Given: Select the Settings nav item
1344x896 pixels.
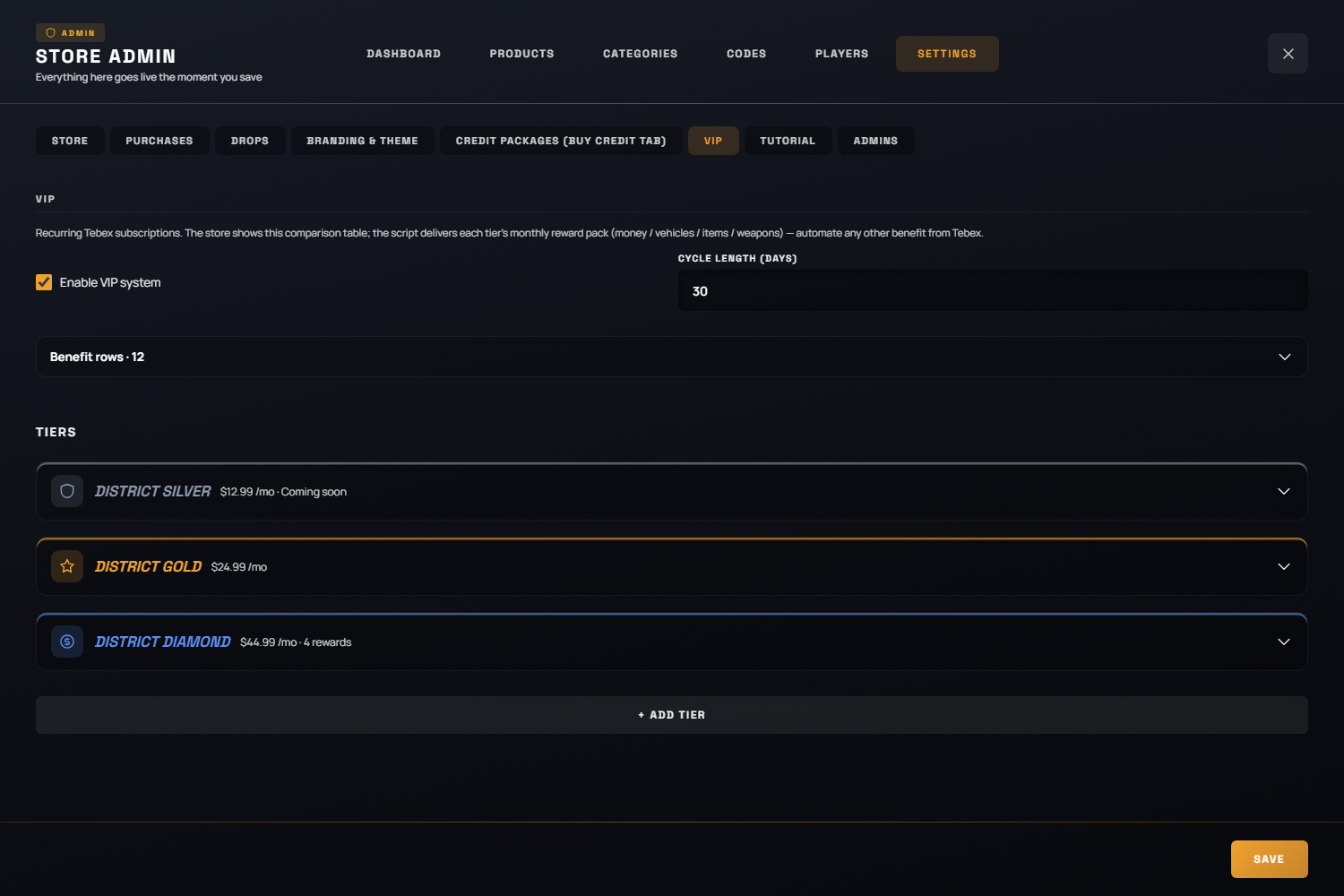Looking at the screenshot, I should pyautogui.click(x=947, y=54).
